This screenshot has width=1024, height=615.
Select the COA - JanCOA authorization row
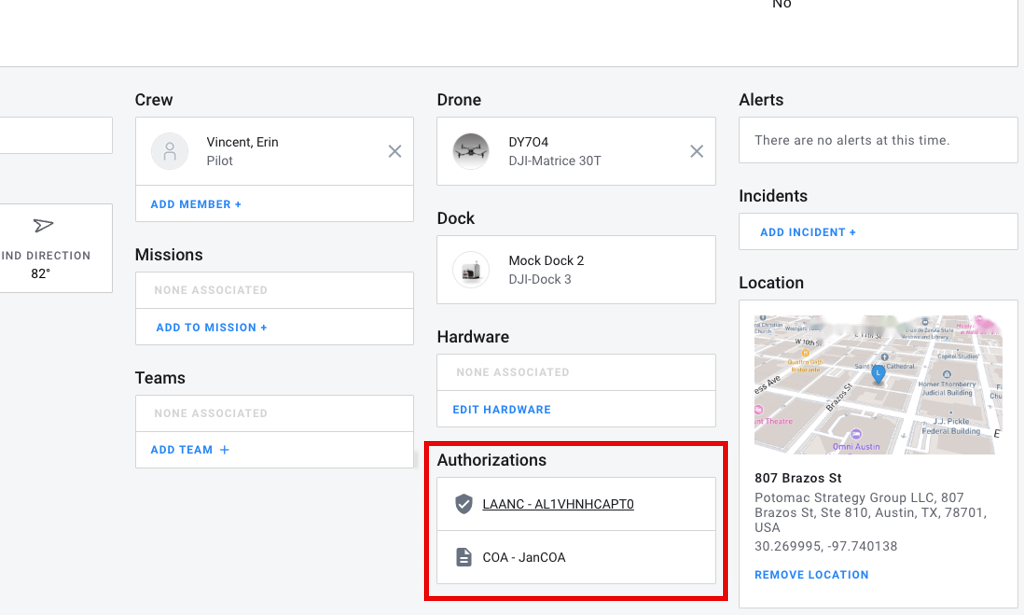(576, 558)
